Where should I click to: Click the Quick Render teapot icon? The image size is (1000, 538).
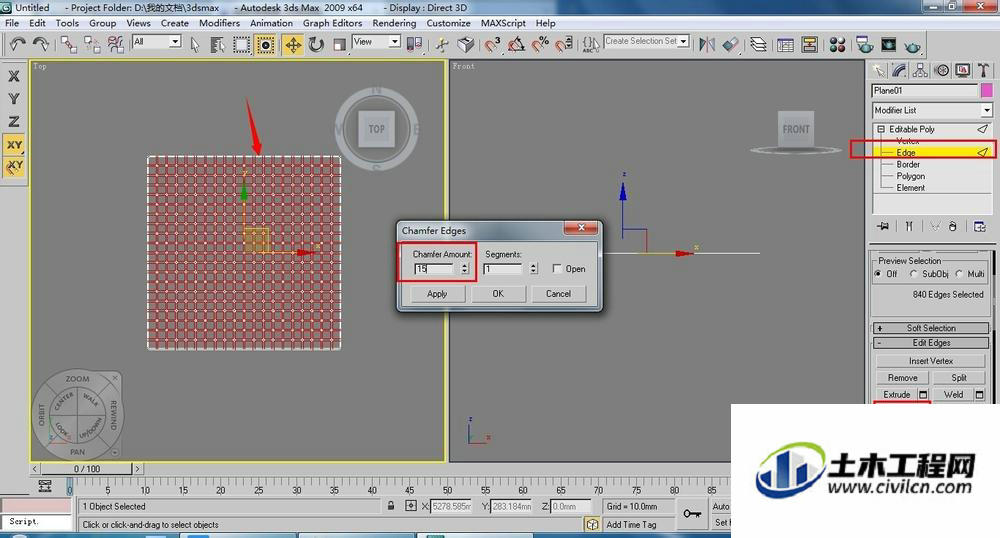point(913,46)
